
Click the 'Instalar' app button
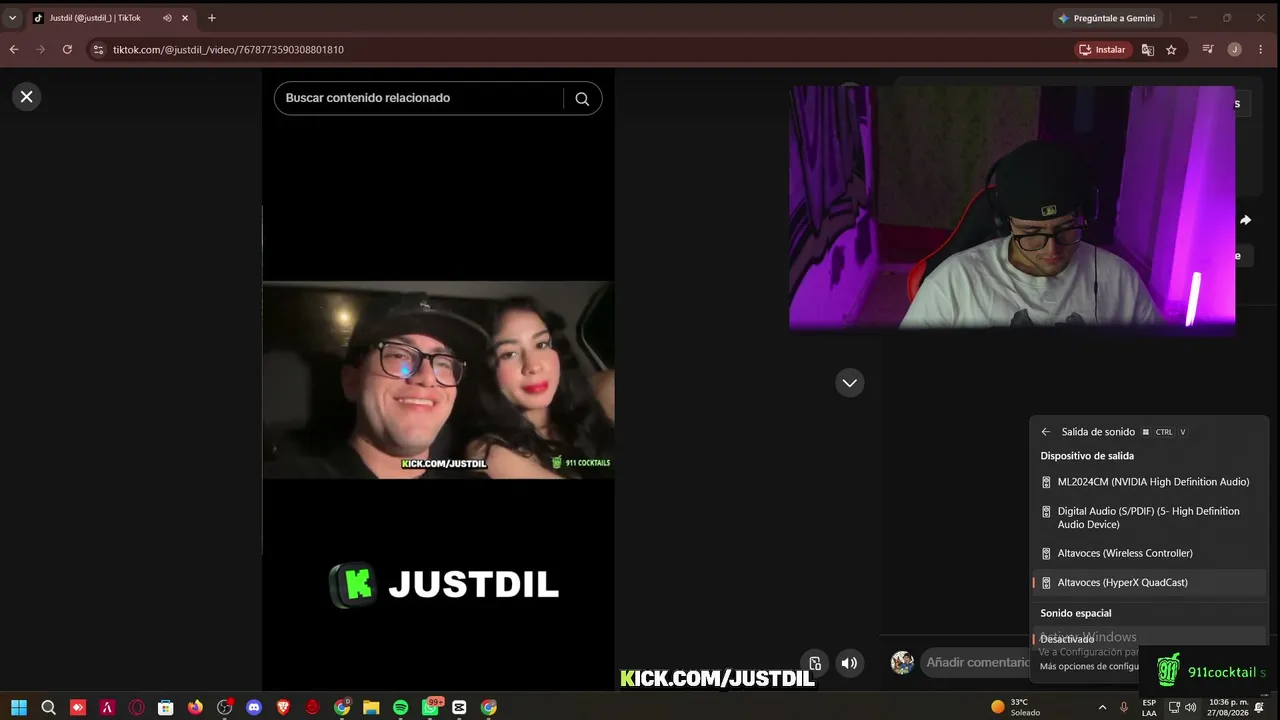click(x=1102, y=50)
